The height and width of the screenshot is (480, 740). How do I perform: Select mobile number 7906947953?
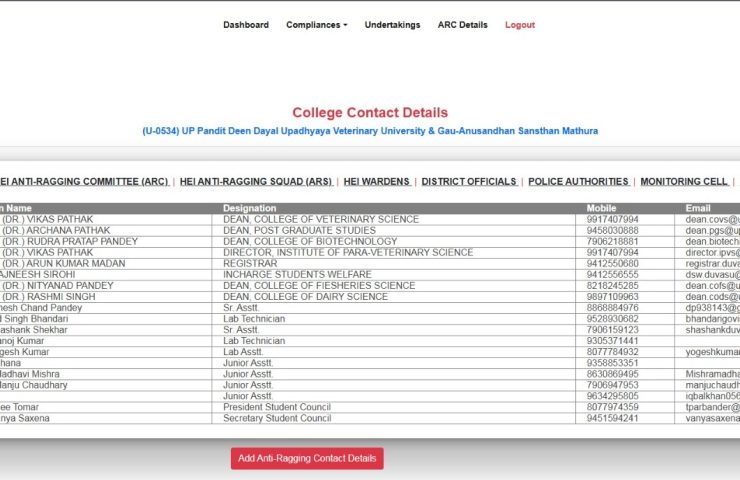click(x=625, y=385)
